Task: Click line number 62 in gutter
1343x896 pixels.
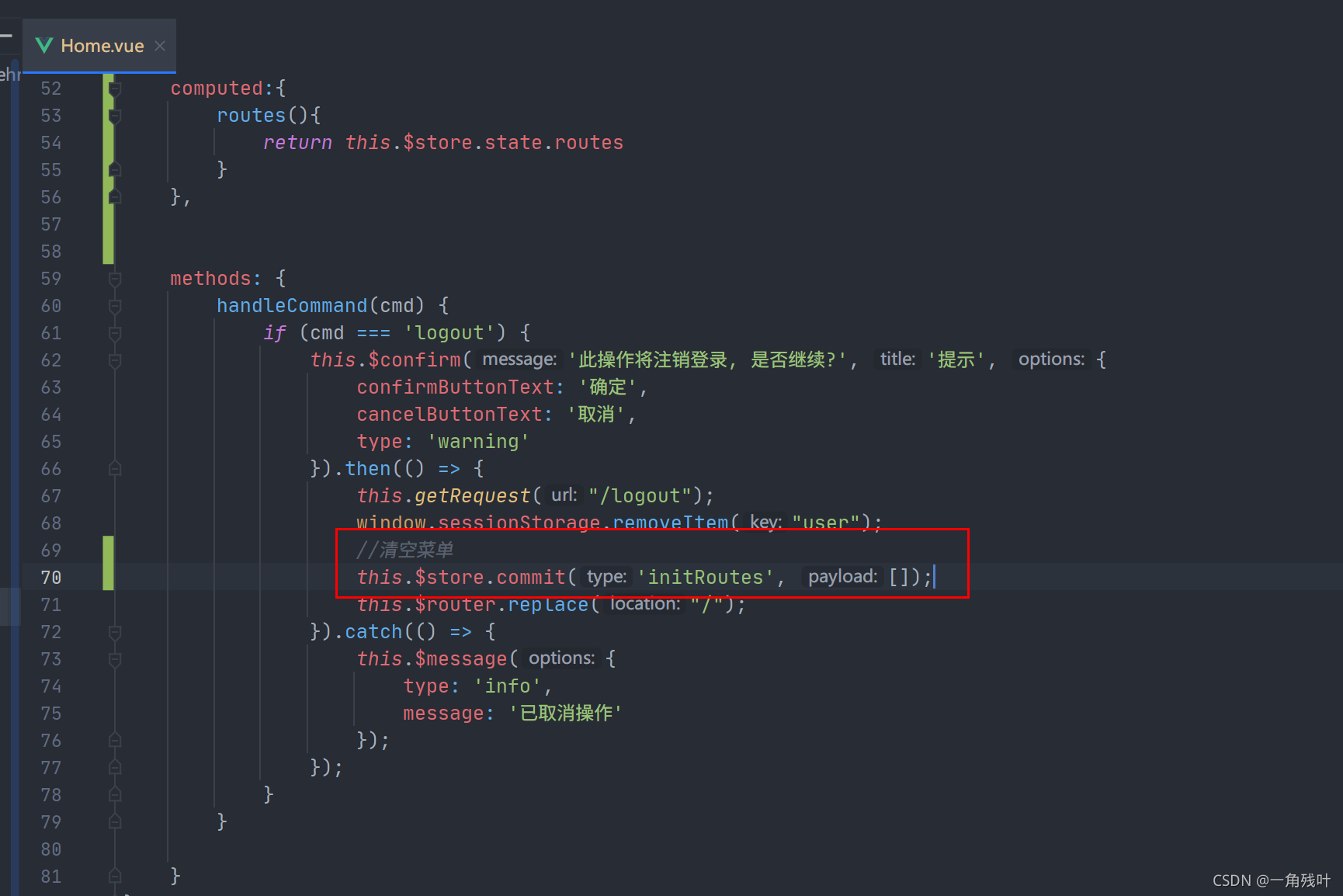Action: [x=51, y=360]
